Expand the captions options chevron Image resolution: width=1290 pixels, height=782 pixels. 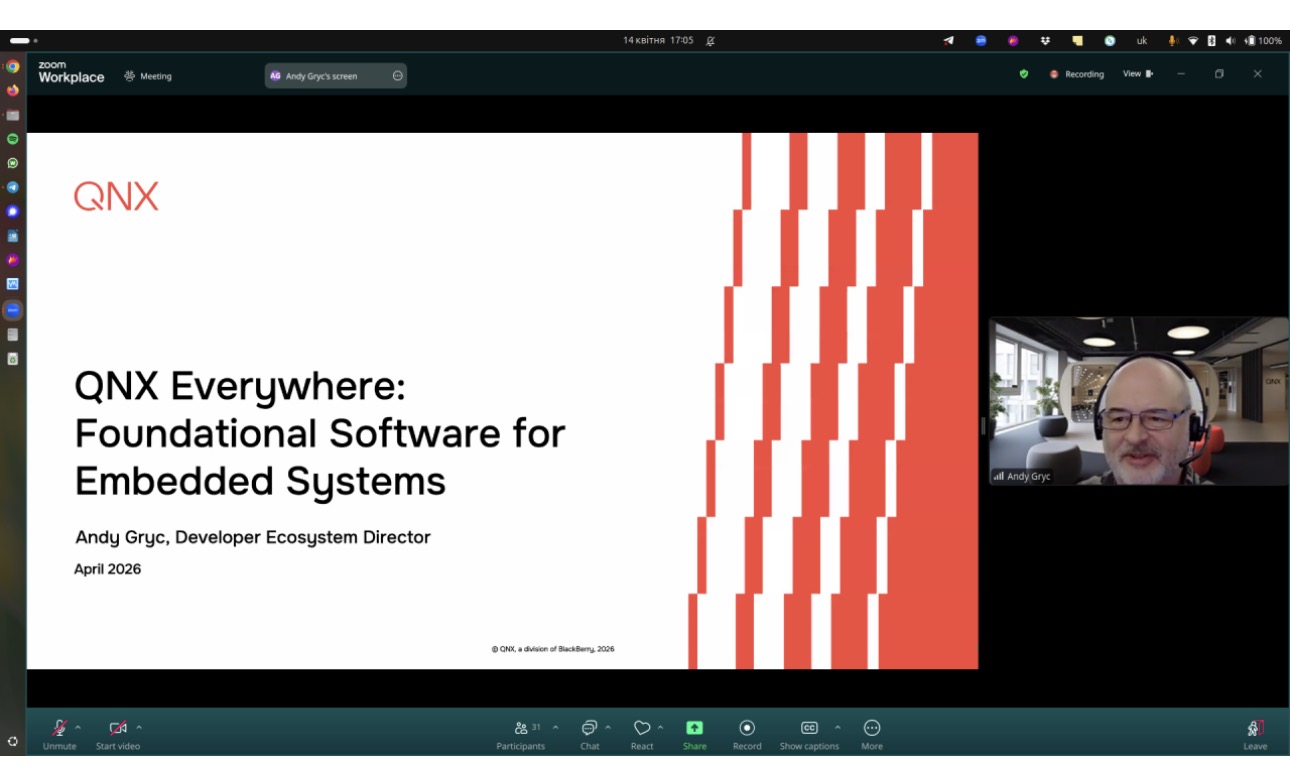pos(837,727)
